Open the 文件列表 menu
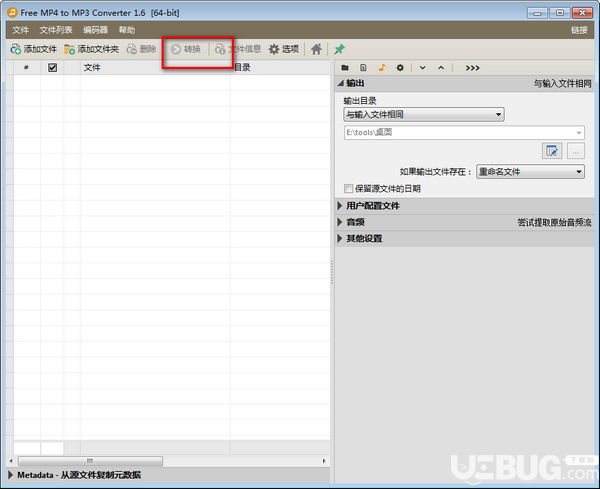Image resolution: width=600 pixels, height=489 pixels. pos(56,30)
